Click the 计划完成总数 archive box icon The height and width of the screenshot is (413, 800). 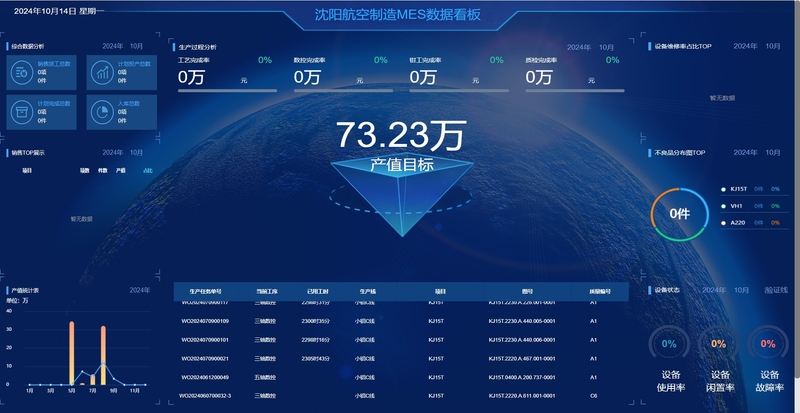22,112
